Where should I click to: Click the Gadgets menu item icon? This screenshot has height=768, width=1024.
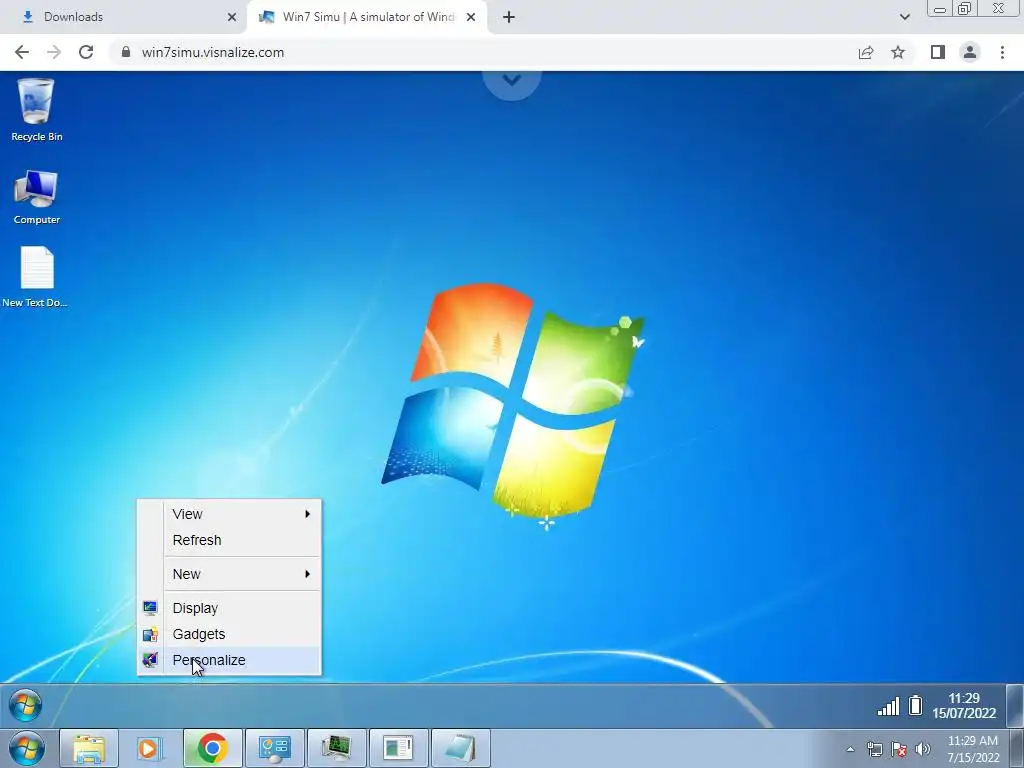click(x=150, y=634)
